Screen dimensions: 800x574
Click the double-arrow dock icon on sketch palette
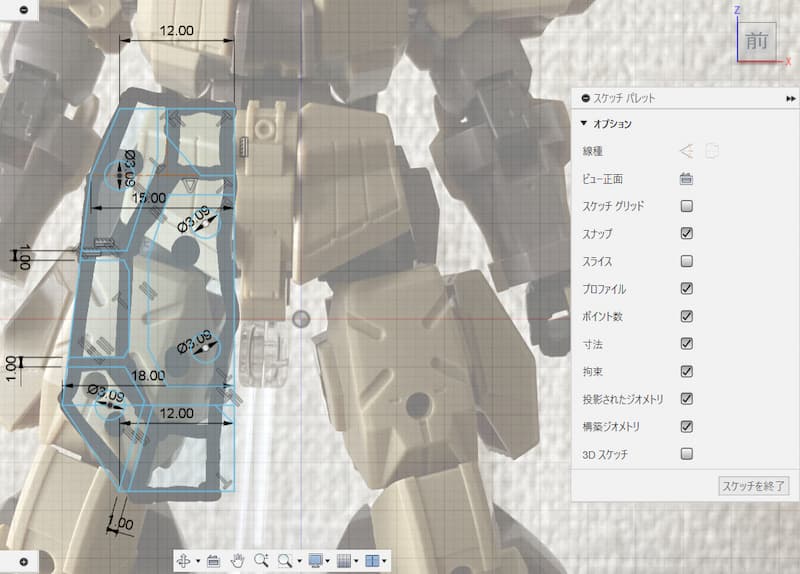(x=790, y=98)
